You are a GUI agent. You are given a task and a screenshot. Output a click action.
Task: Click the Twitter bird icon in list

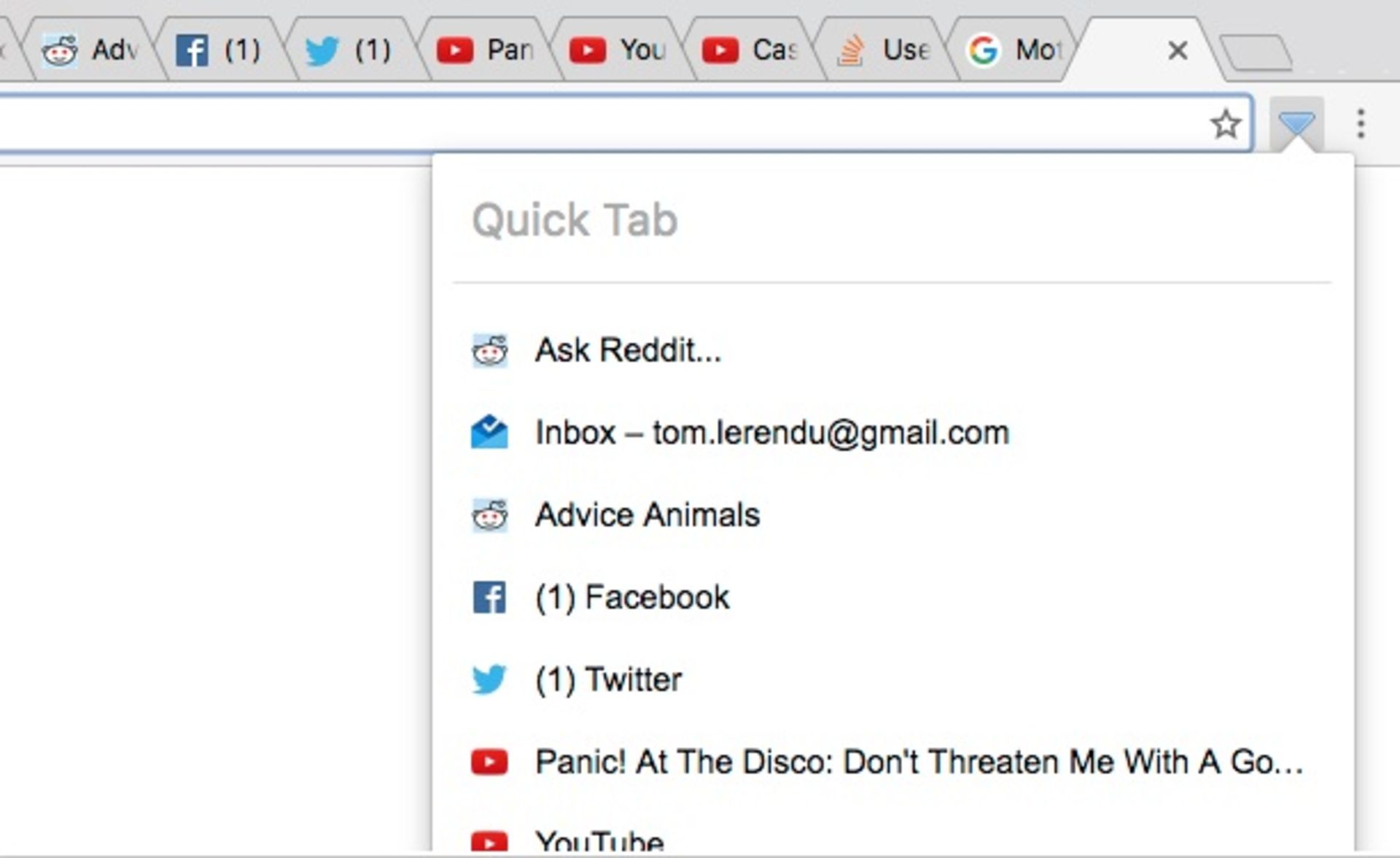(x=489, y=680)
